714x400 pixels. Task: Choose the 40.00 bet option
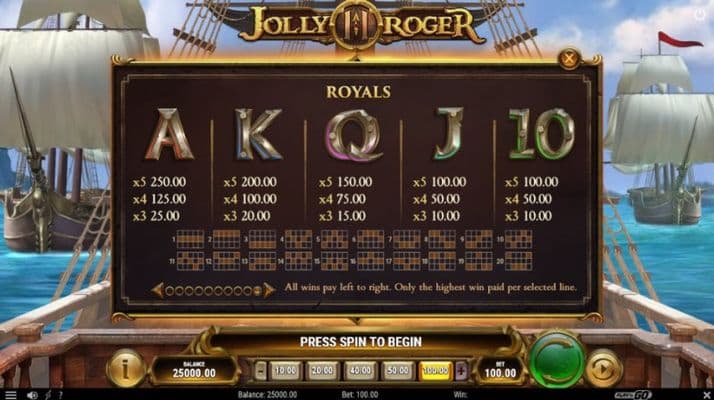360,371
